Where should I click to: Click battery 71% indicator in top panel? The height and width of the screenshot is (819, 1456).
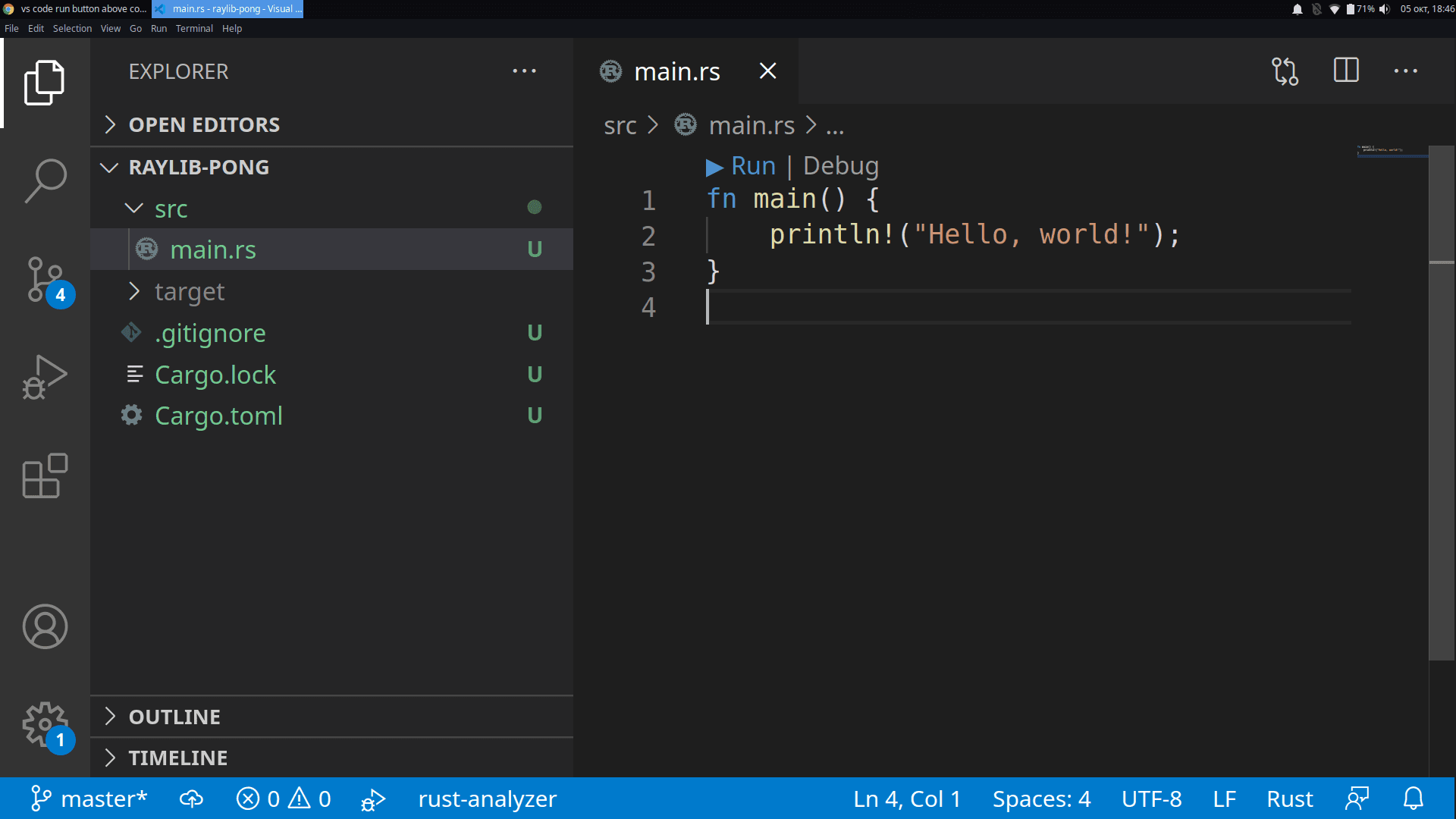(x=1360, y=9)
